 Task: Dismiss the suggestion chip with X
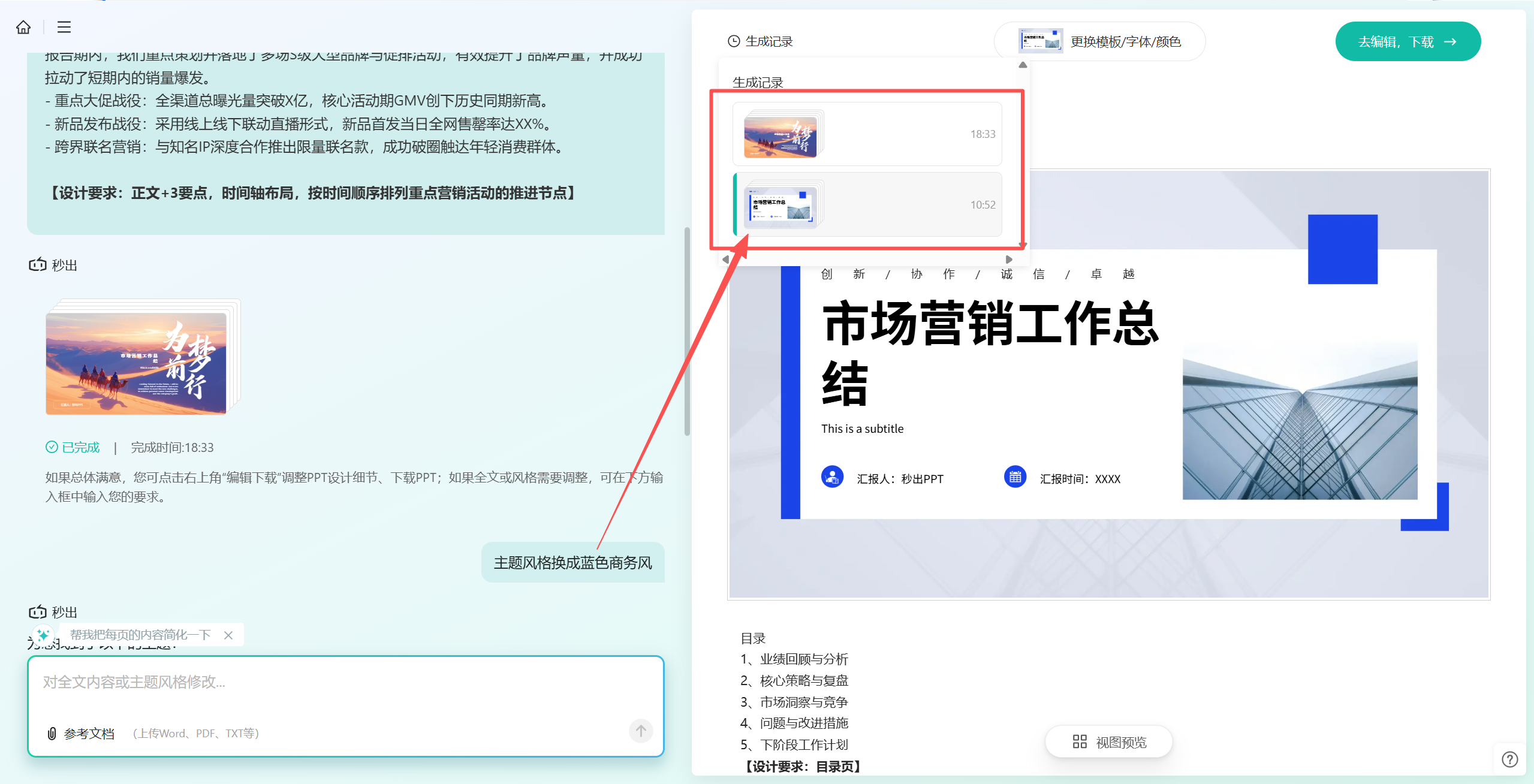[x=228, y=635]
